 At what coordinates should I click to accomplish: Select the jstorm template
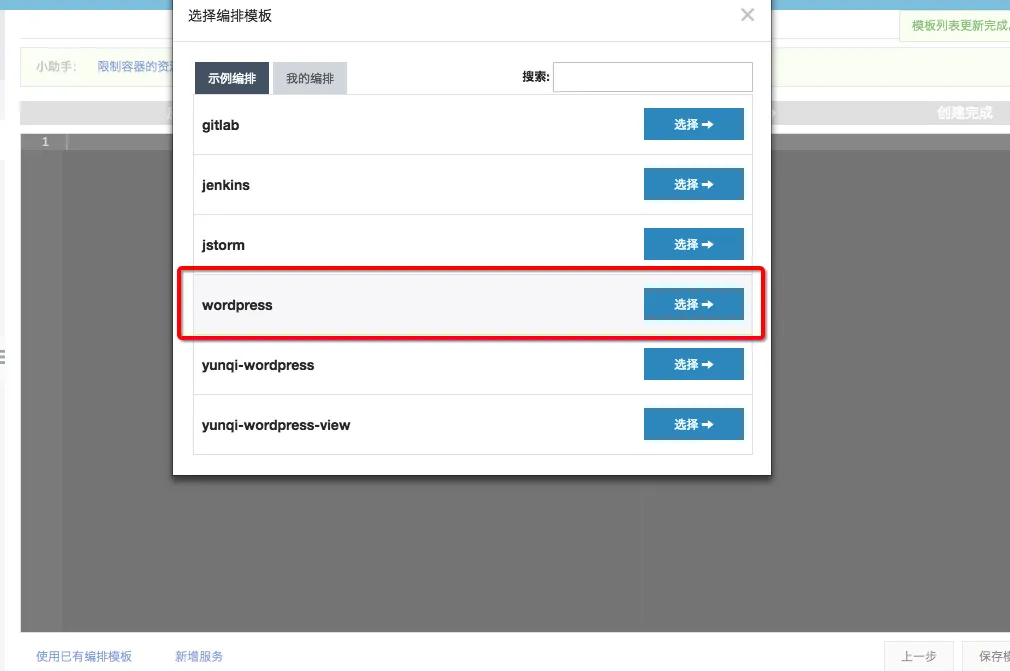click(694, 244)
